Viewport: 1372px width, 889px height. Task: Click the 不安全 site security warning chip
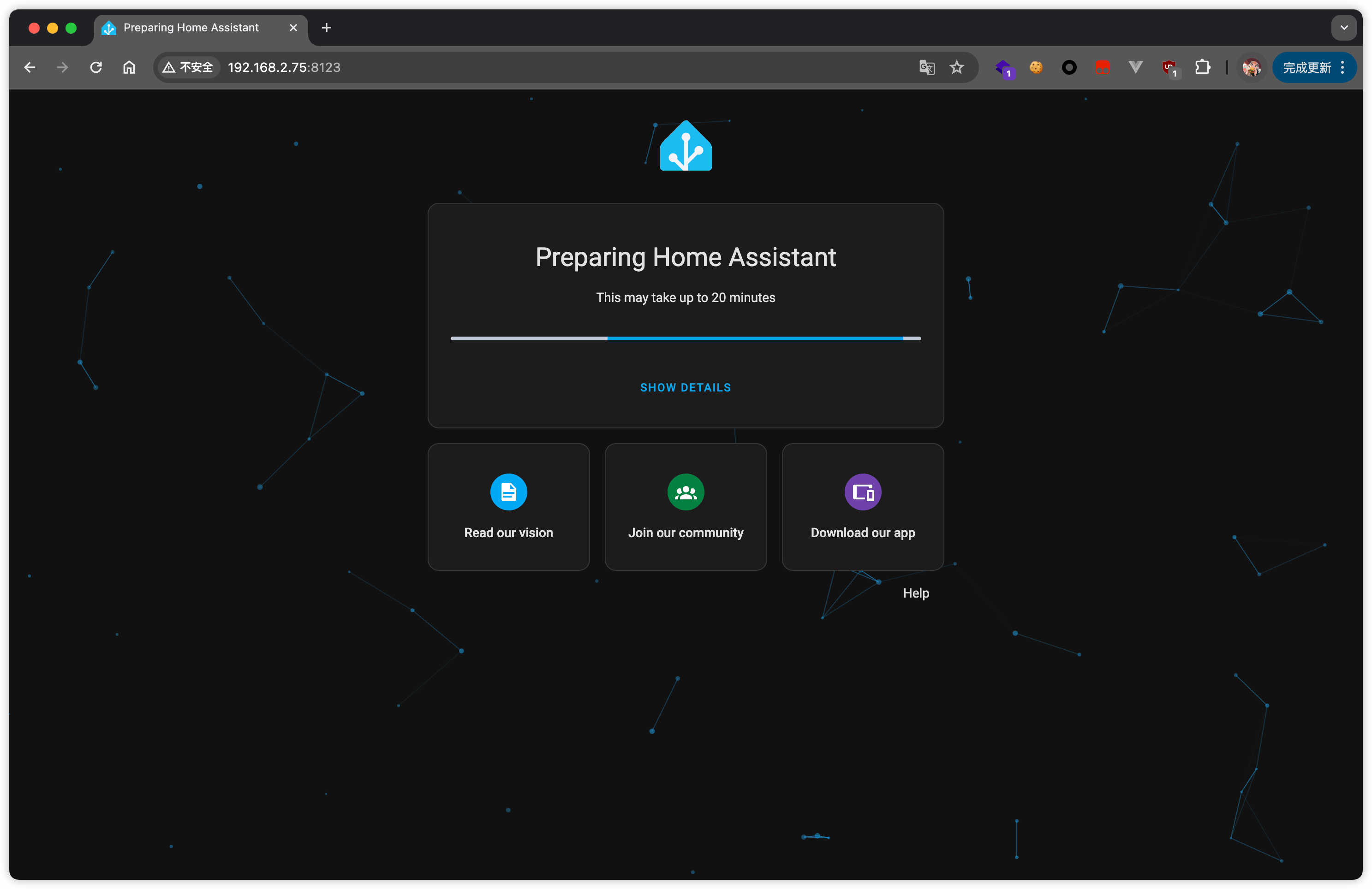click(x=189, y=67)
